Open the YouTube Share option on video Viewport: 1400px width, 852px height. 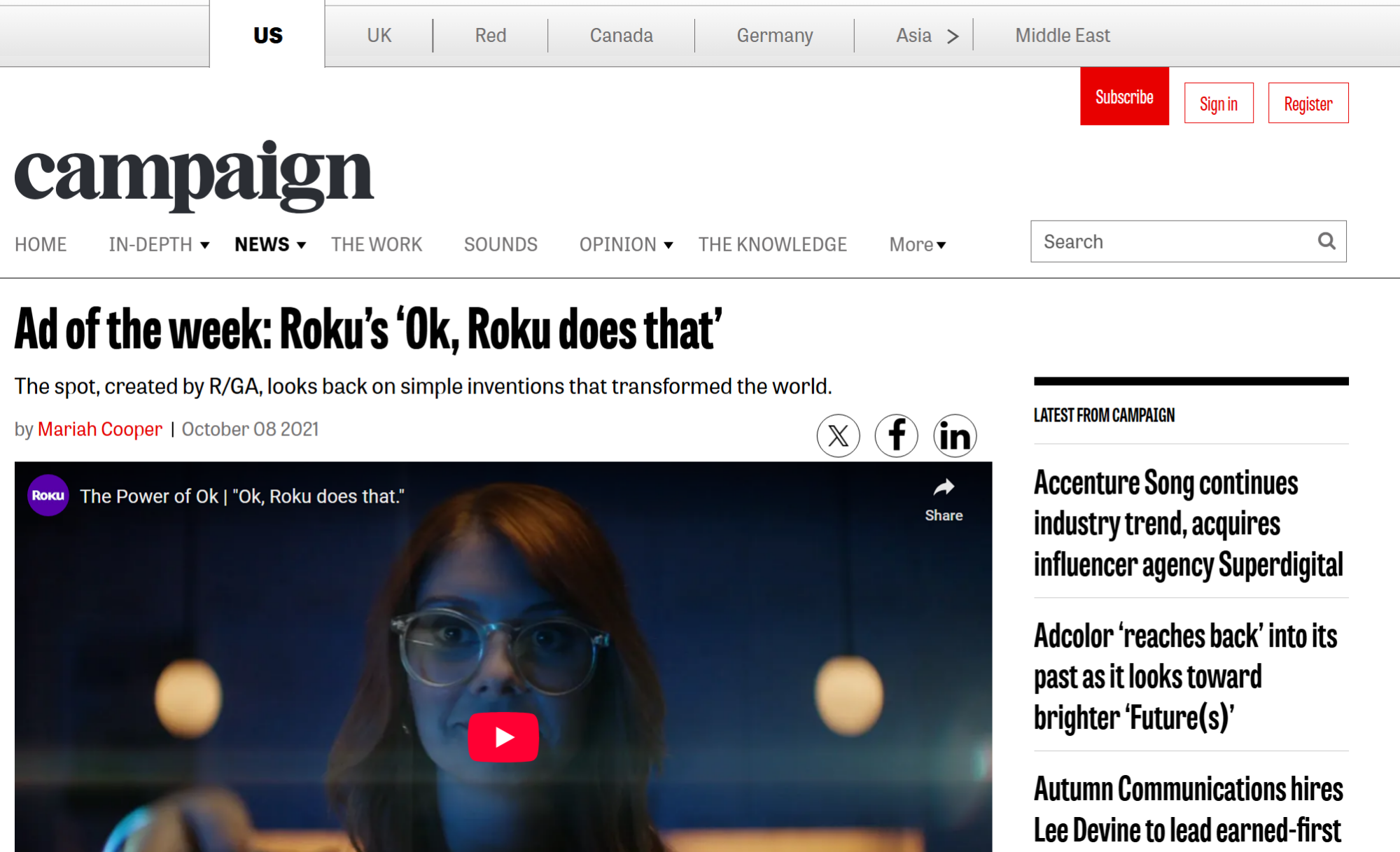[x=944, y=500]
